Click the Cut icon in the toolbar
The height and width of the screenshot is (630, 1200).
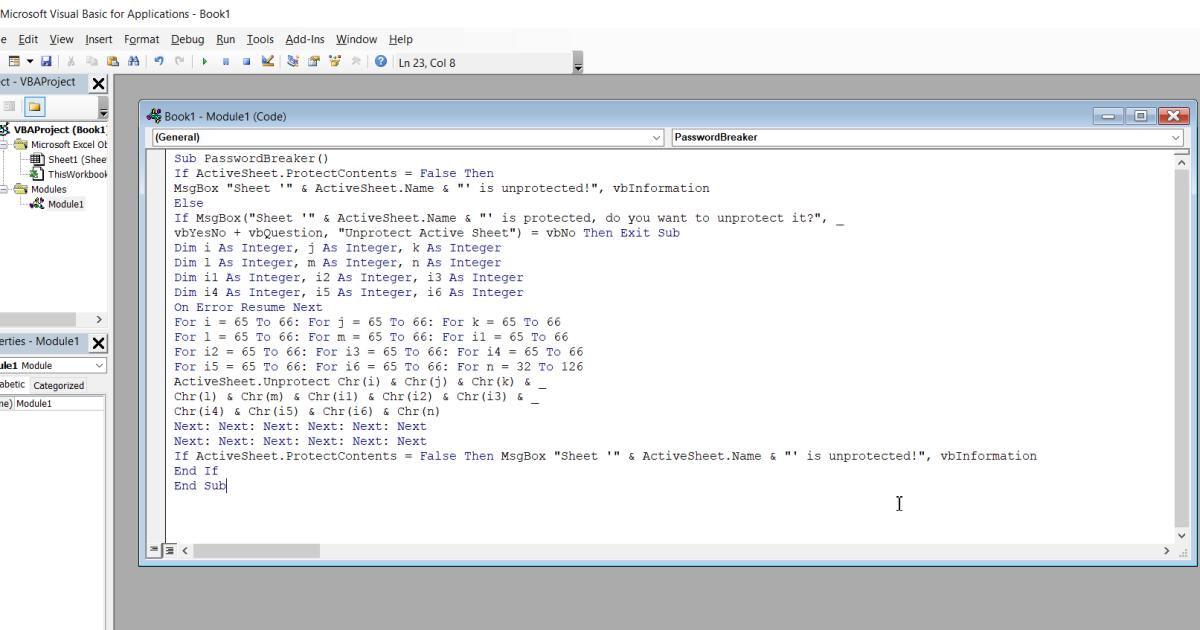click(x=71, y=62)
